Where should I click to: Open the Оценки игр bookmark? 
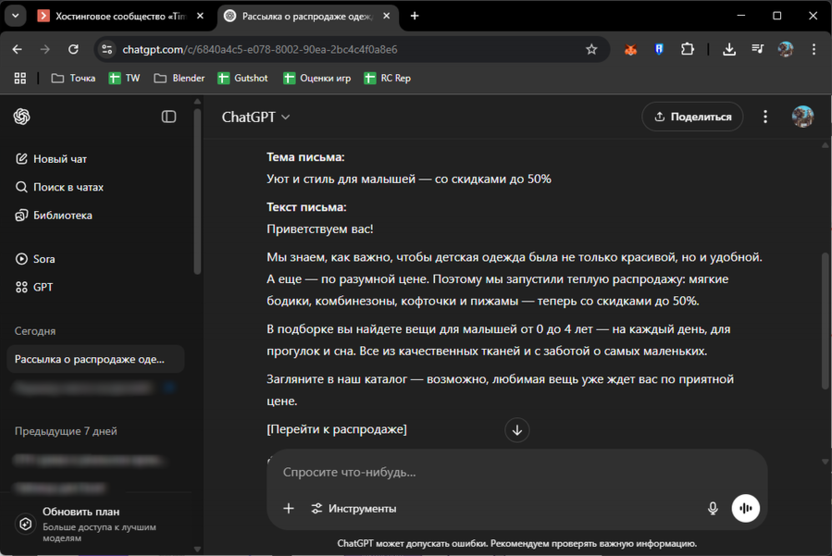pyautogui.click(x=317, y=78)
